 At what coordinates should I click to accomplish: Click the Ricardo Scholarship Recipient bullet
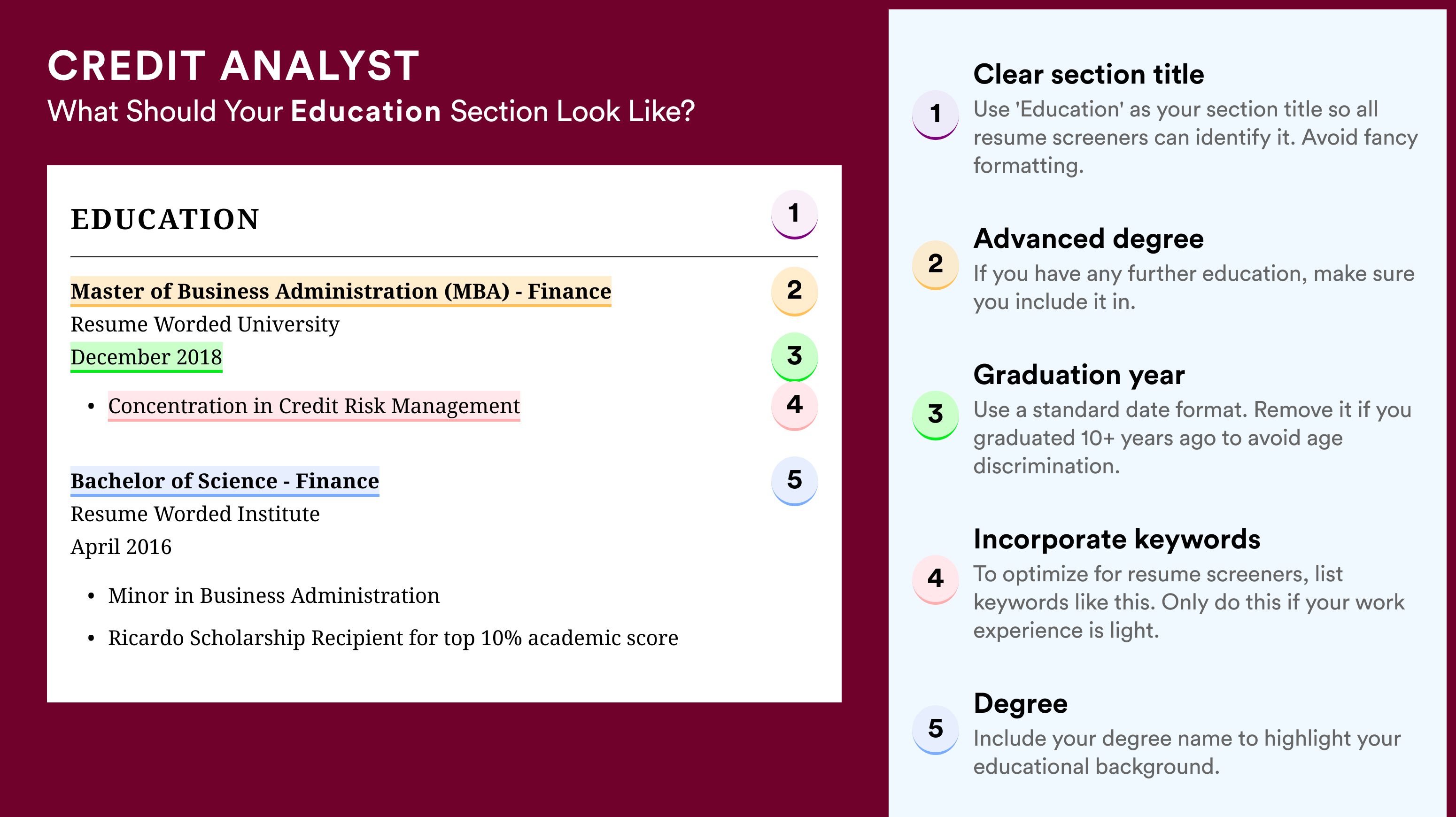(393, 638)
